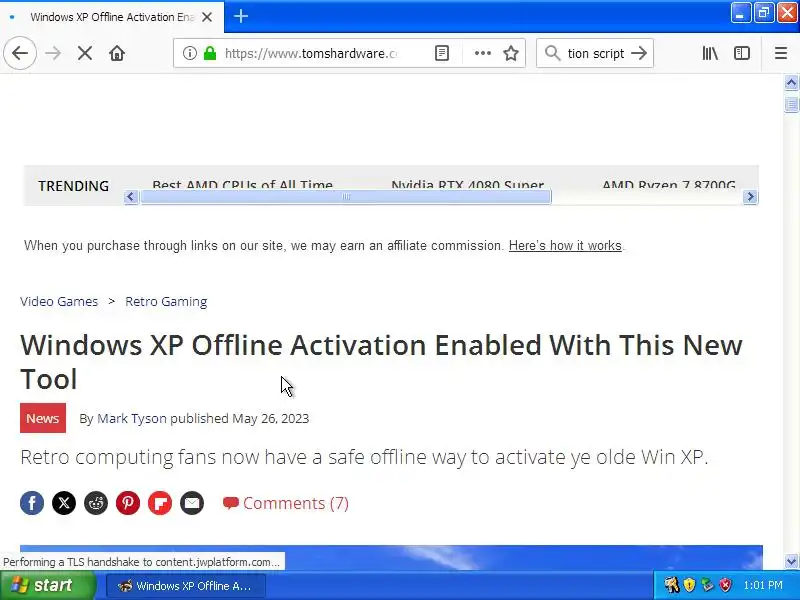Image resolution: width=800 pixels, height=600 pixels.
Task: Open the 'Here's how it works' link
Action: (565, 245)
